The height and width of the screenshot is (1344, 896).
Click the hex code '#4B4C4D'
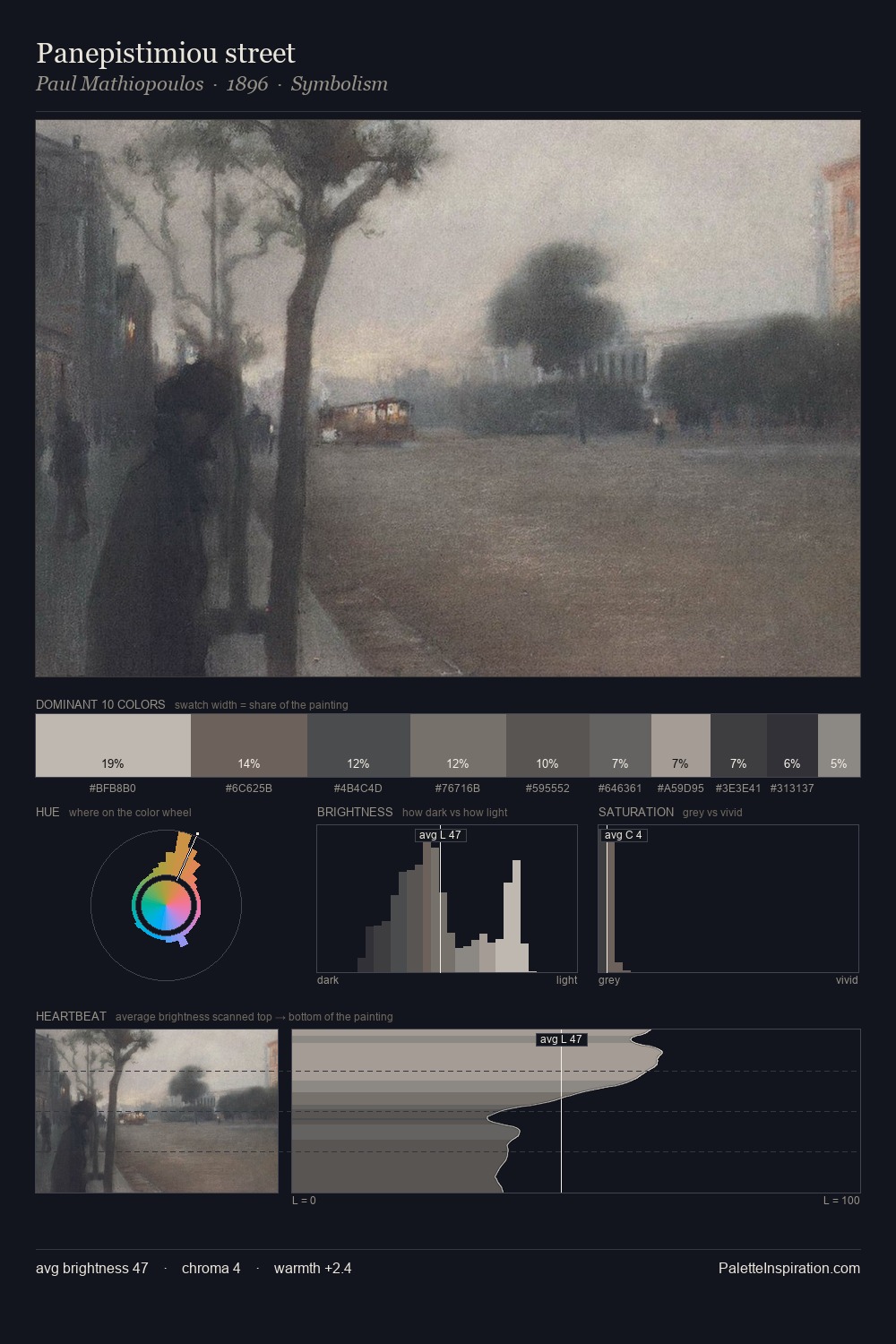coord(358,788)
